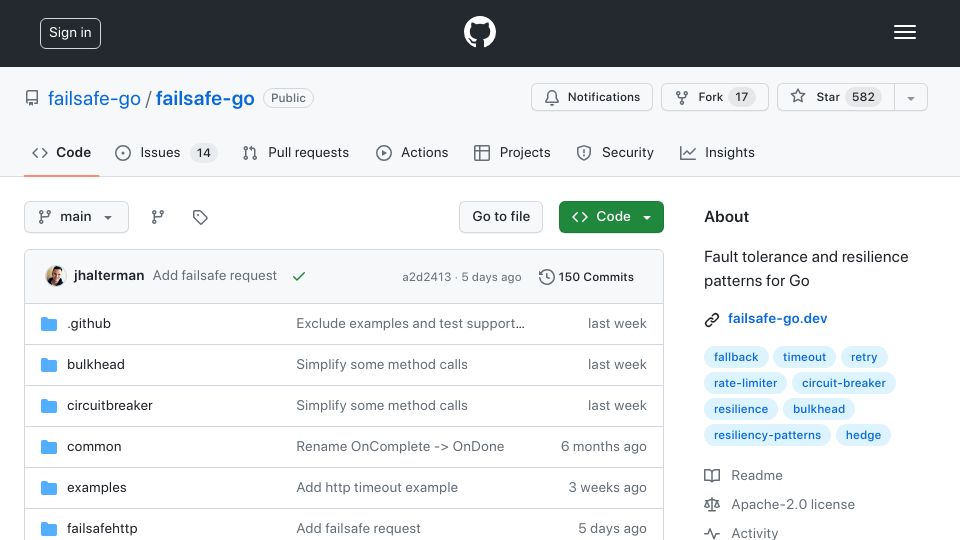Click the repository book icon
The image size is (960, 540).
tap(32, 98)
